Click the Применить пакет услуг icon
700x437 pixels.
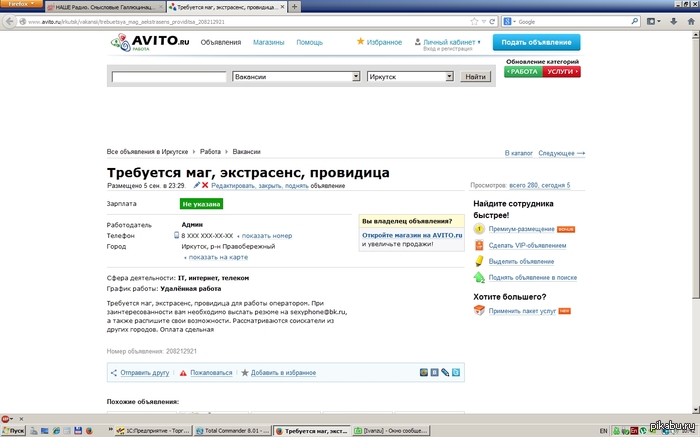(x=479, y=311)
